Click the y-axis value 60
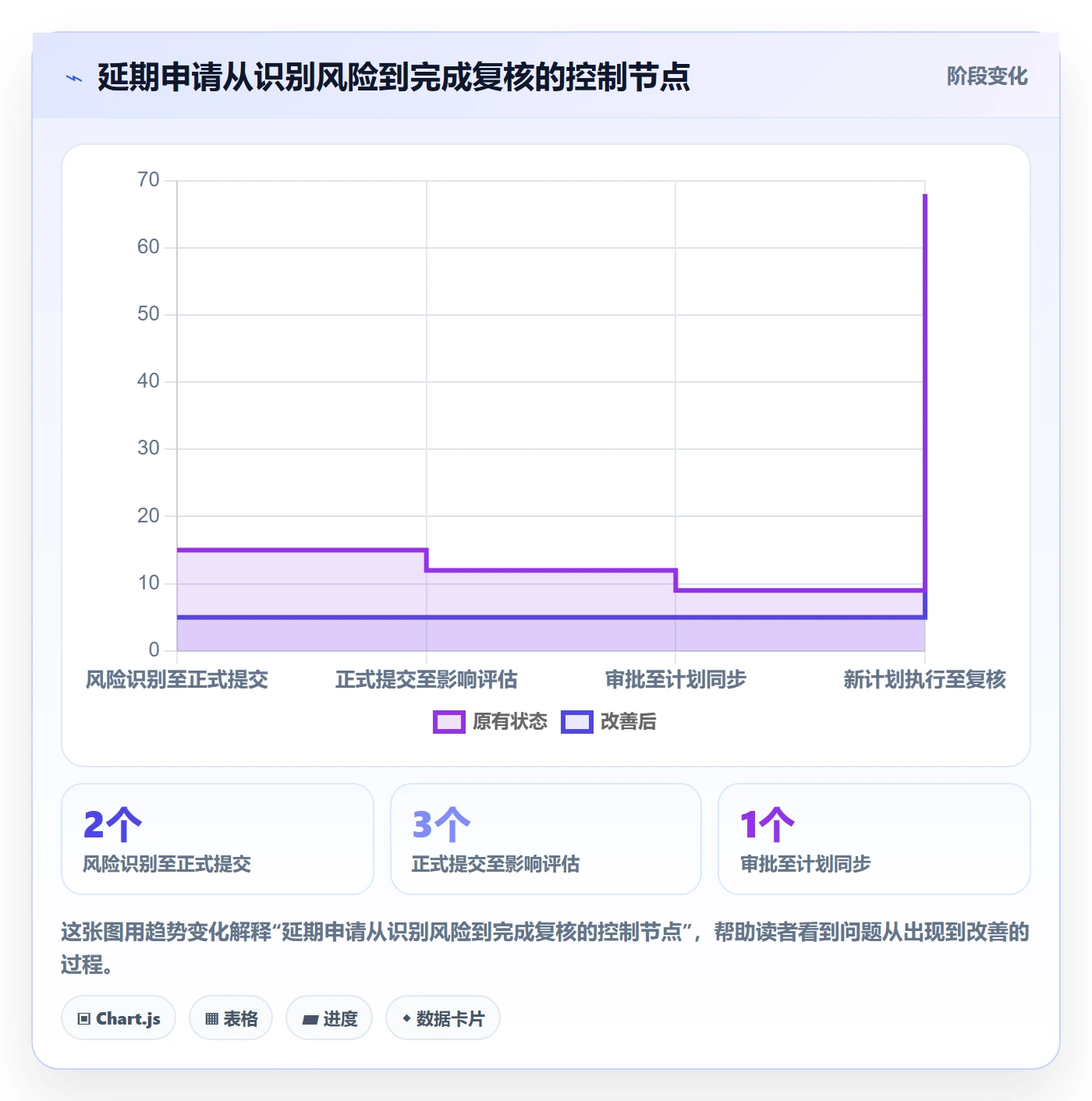The width and height of the screenshot is (1092, 1101). pyautogui.click(x=148, y=247)
